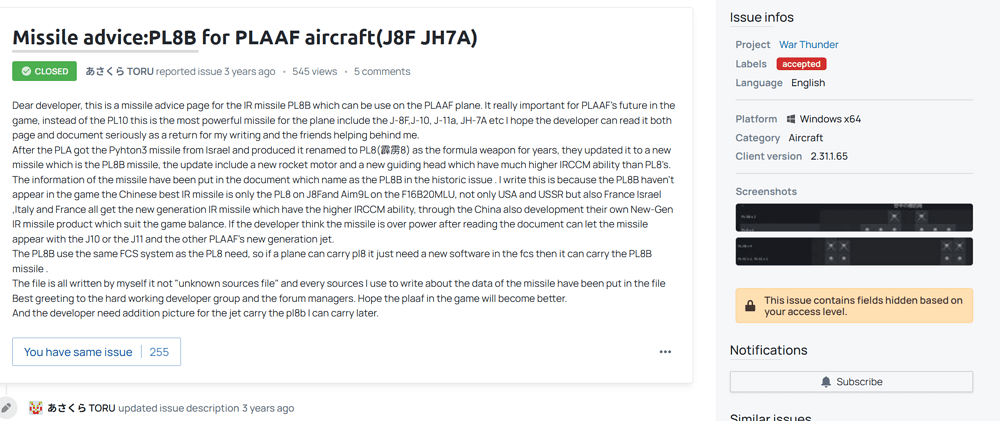Click the bell icon on Subscribe

(826, 382)
